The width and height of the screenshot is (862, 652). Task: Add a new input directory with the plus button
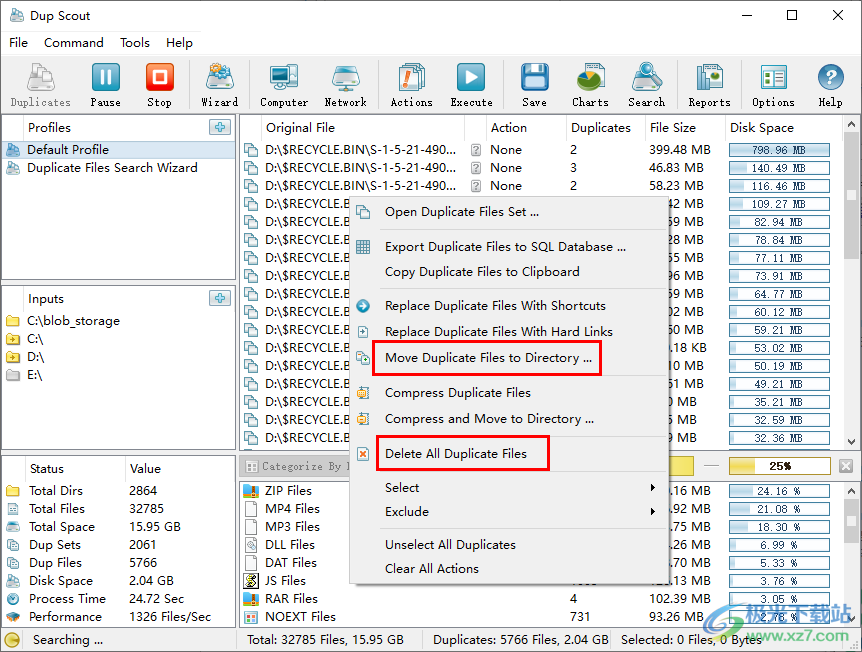click(220, 298)
